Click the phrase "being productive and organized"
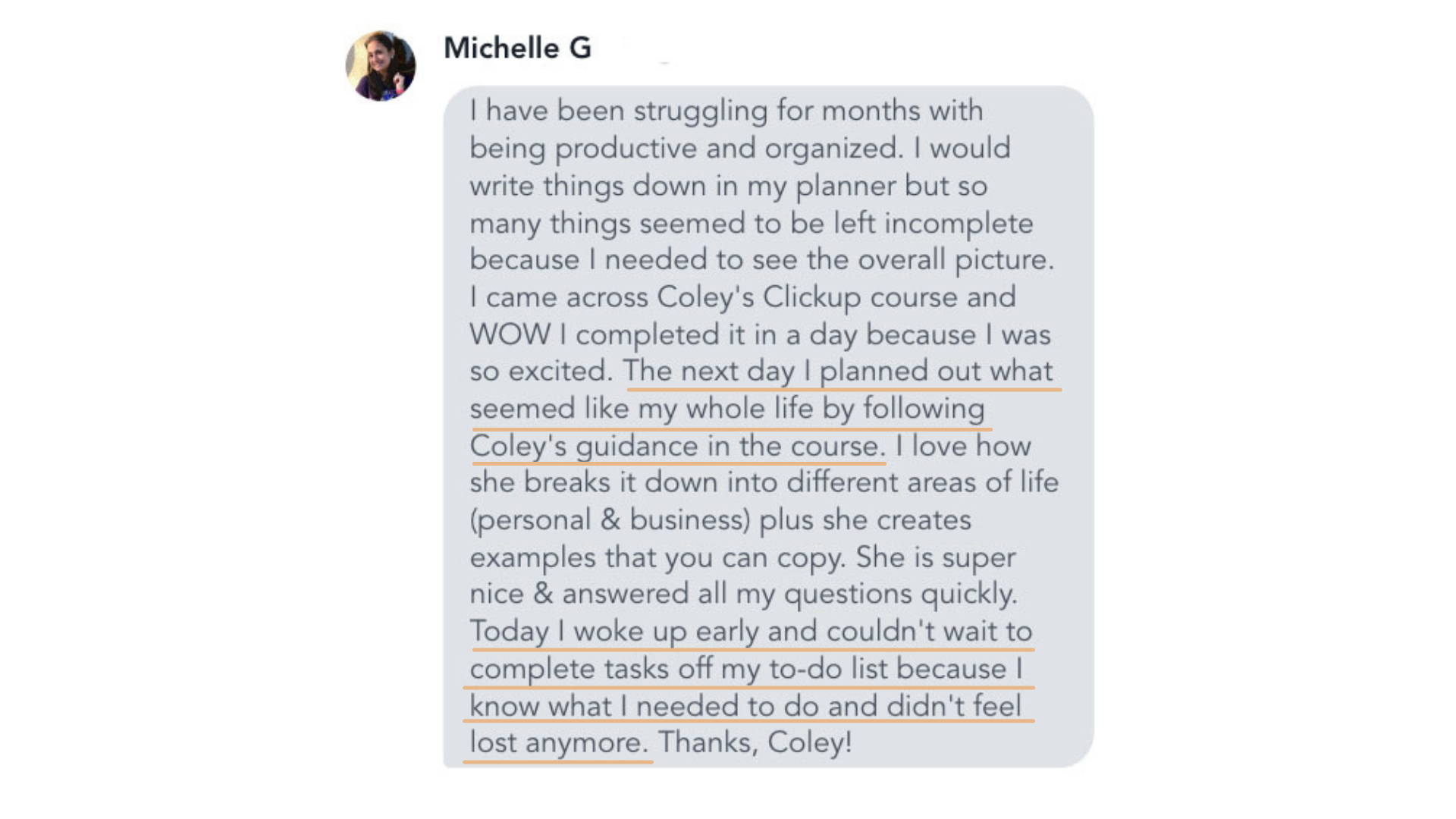The image size is (1456, 819). point(686,149)
